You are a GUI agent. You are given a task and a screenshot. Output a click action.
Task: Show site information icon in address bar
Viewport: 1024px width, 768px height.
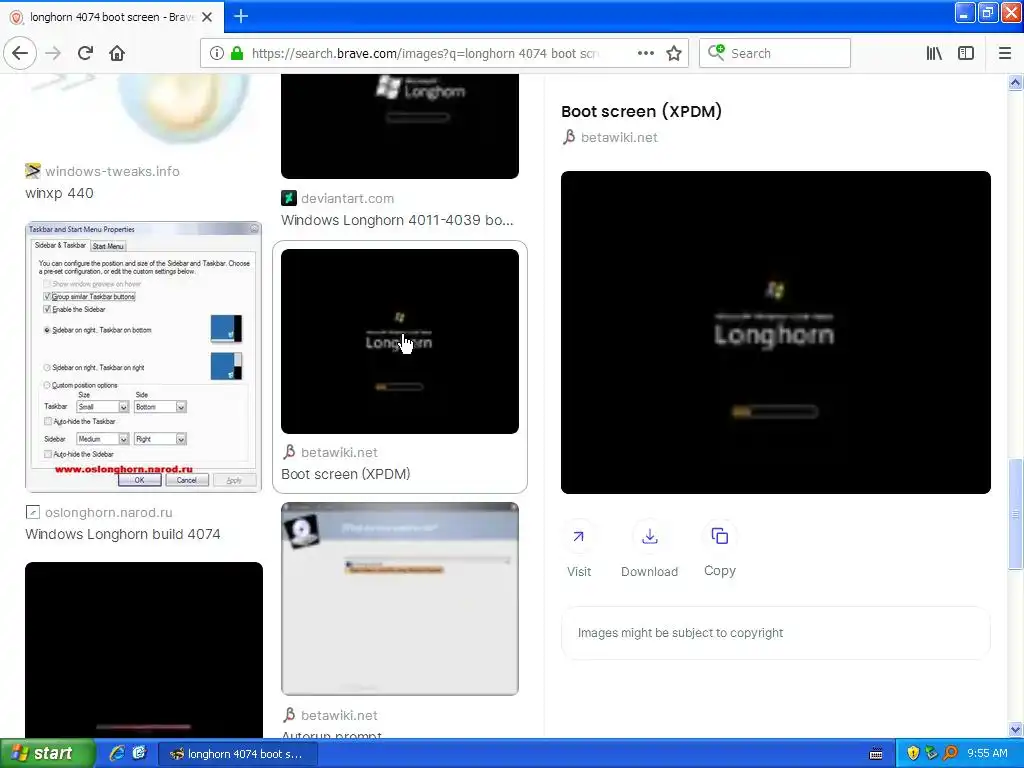coord(217,53)
